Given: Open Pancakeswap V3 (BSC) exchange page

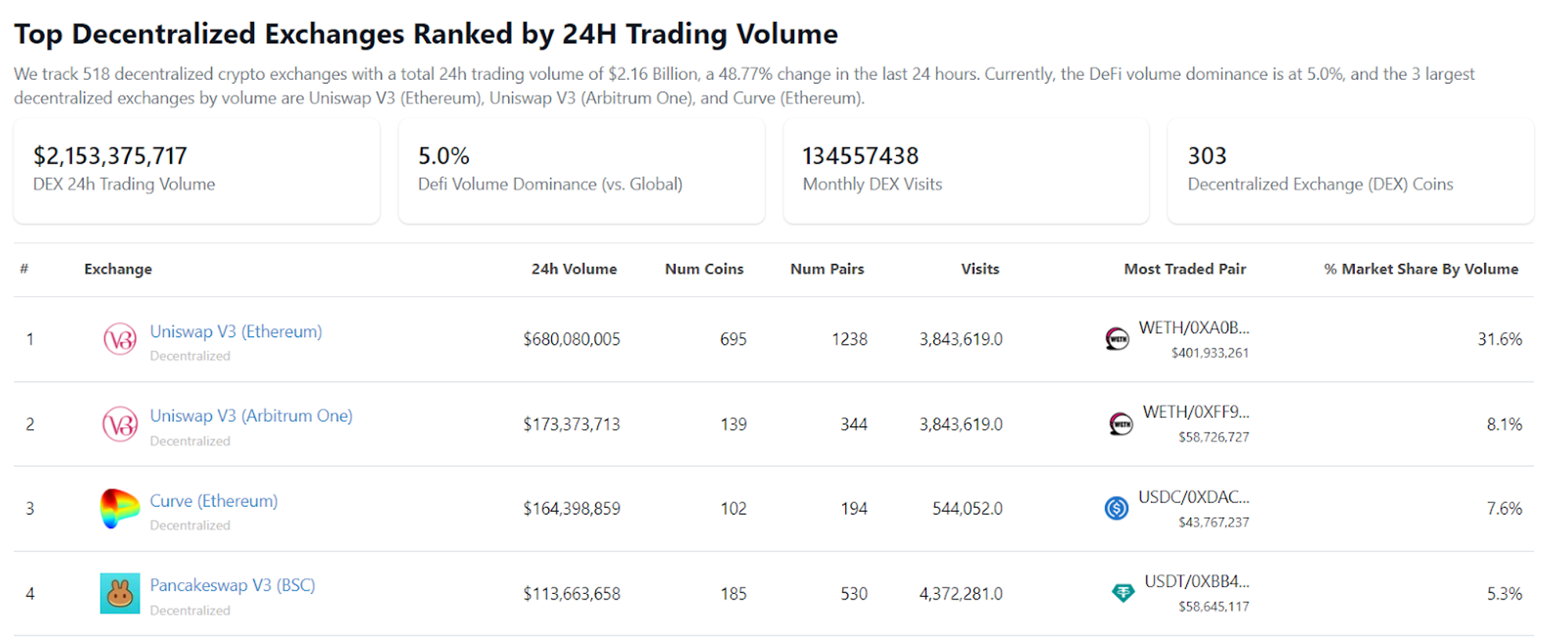Looking at the screenshot, I should click(x=232, y=585).
